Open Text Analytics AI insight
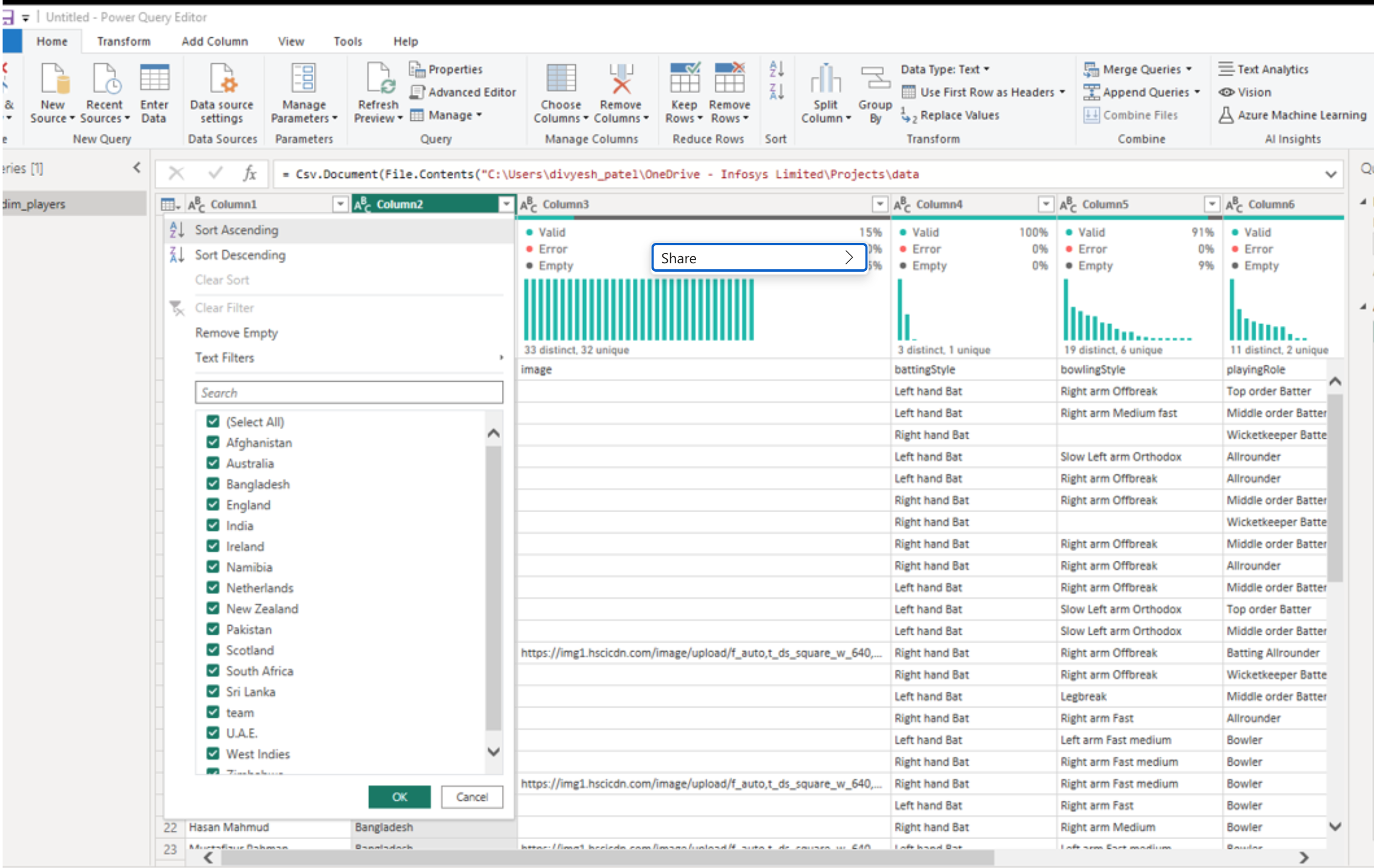Image resolution: width=1374 pixels, height=868 pixels. point(1263,69)
